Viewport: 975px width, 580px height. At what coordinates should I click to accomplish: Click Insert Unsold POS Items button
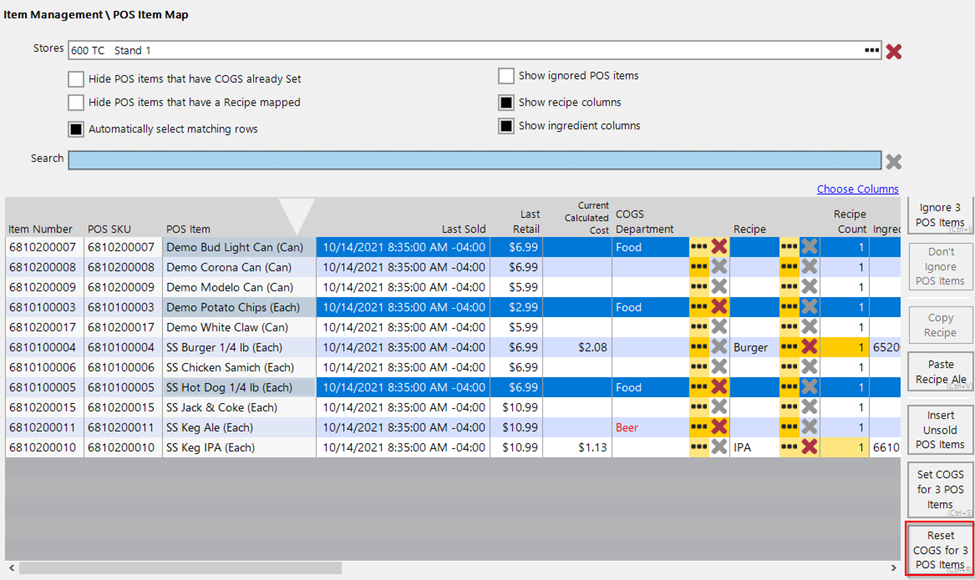point(940,430)
